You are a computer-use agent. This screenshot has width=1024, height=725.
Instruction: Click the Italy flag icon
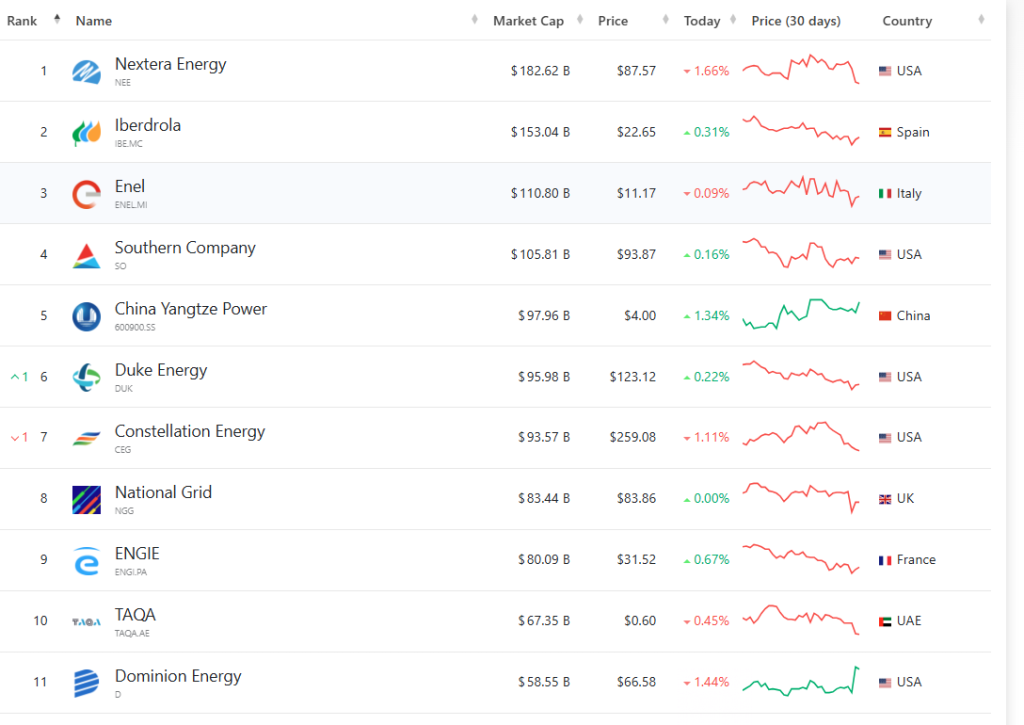point(885,193)
